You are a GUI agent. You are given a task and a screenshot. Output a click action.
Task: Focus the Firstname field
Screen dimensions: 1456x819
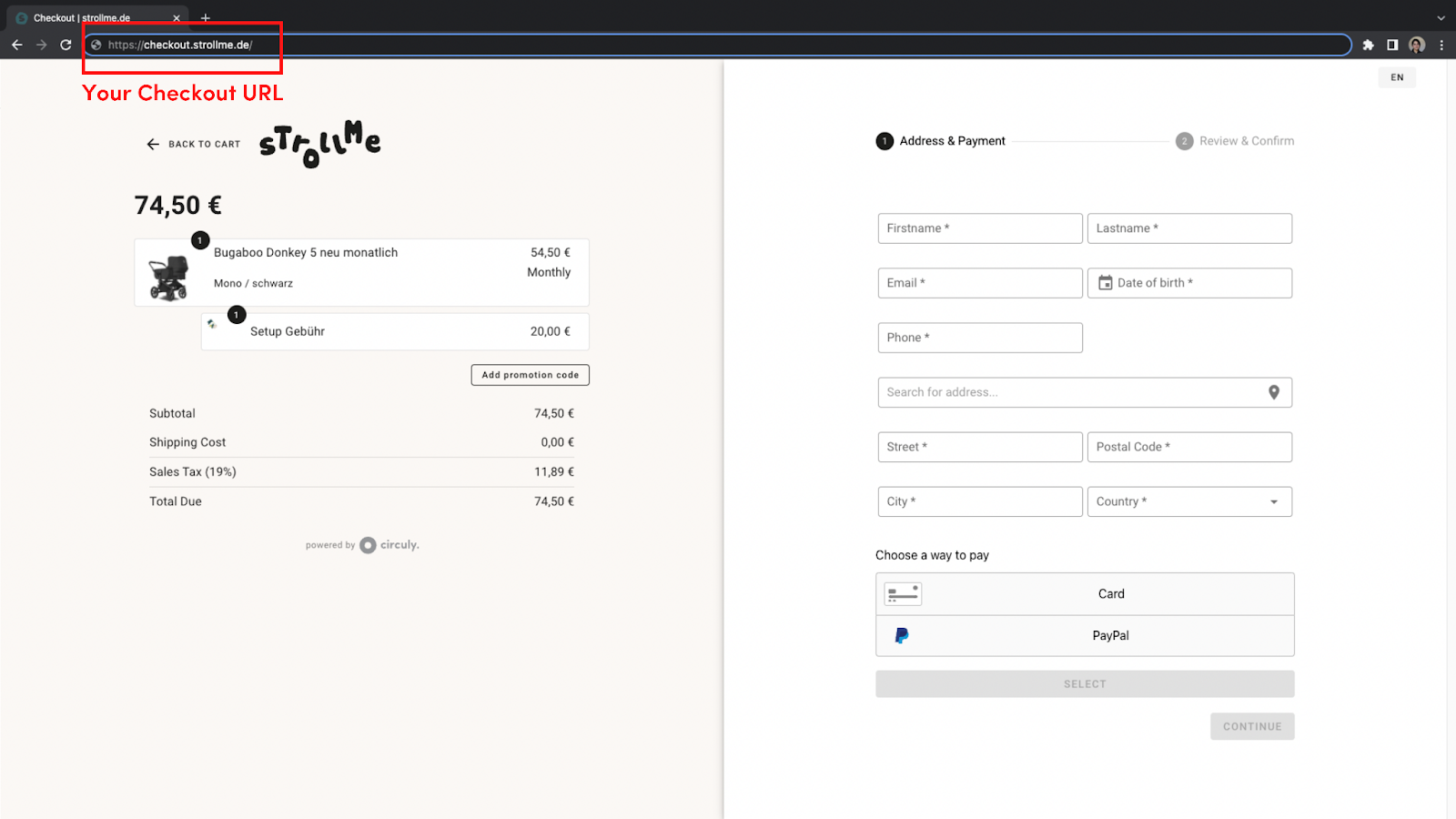(x=980, y=228)
